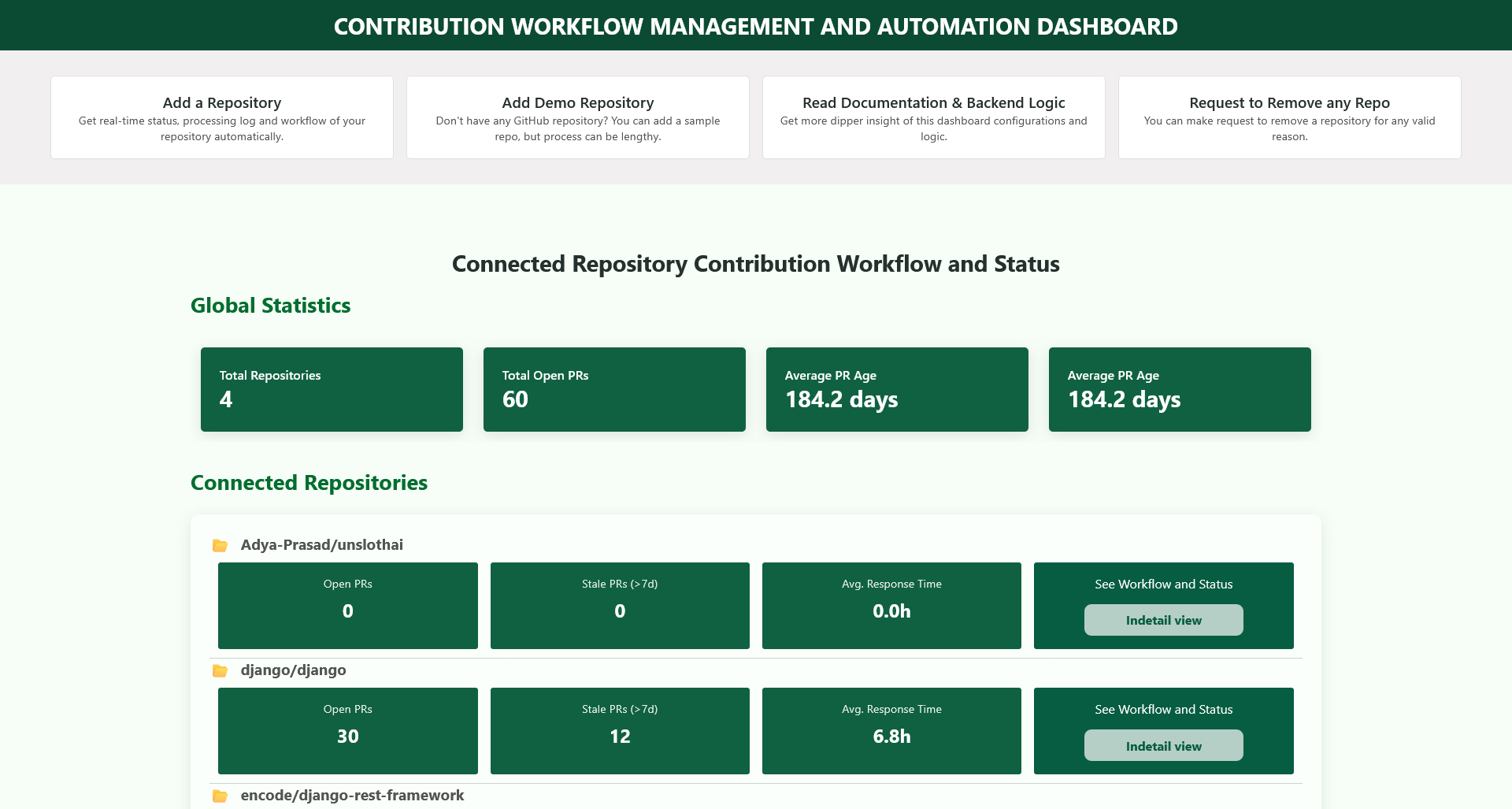Click the Avg Response Time tile showing 6.8h

[891, 730]
